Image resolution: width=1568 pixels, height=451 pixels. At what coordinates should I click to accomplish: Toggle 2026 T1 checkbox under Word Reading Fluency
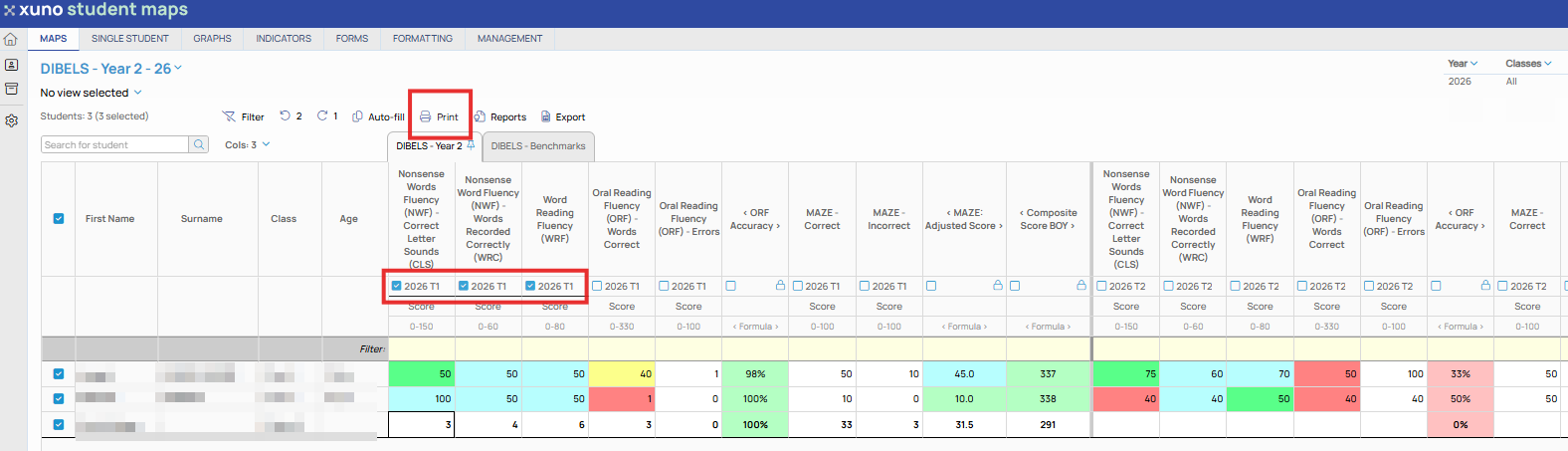(x=530, y=286)
